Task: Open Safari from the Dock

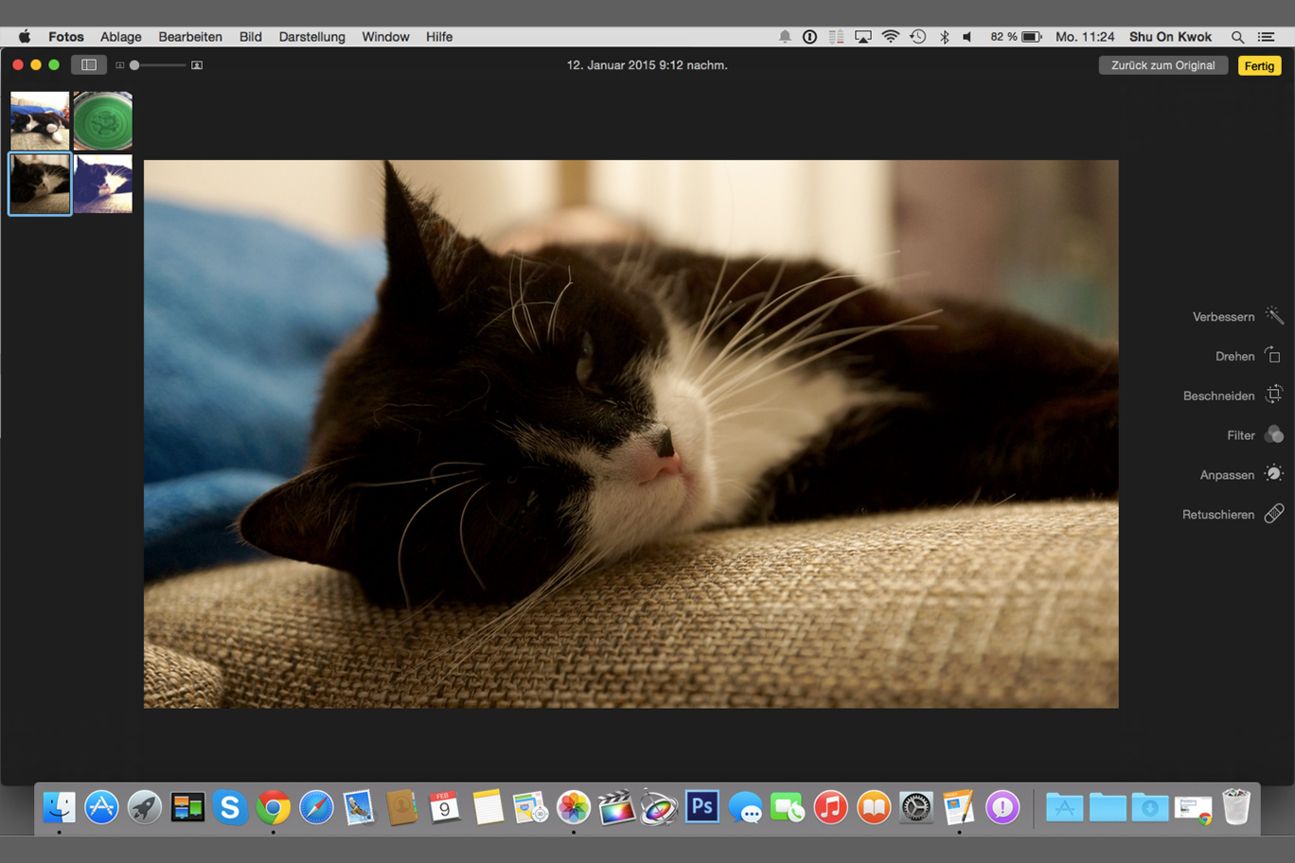Action: [316, 806]
